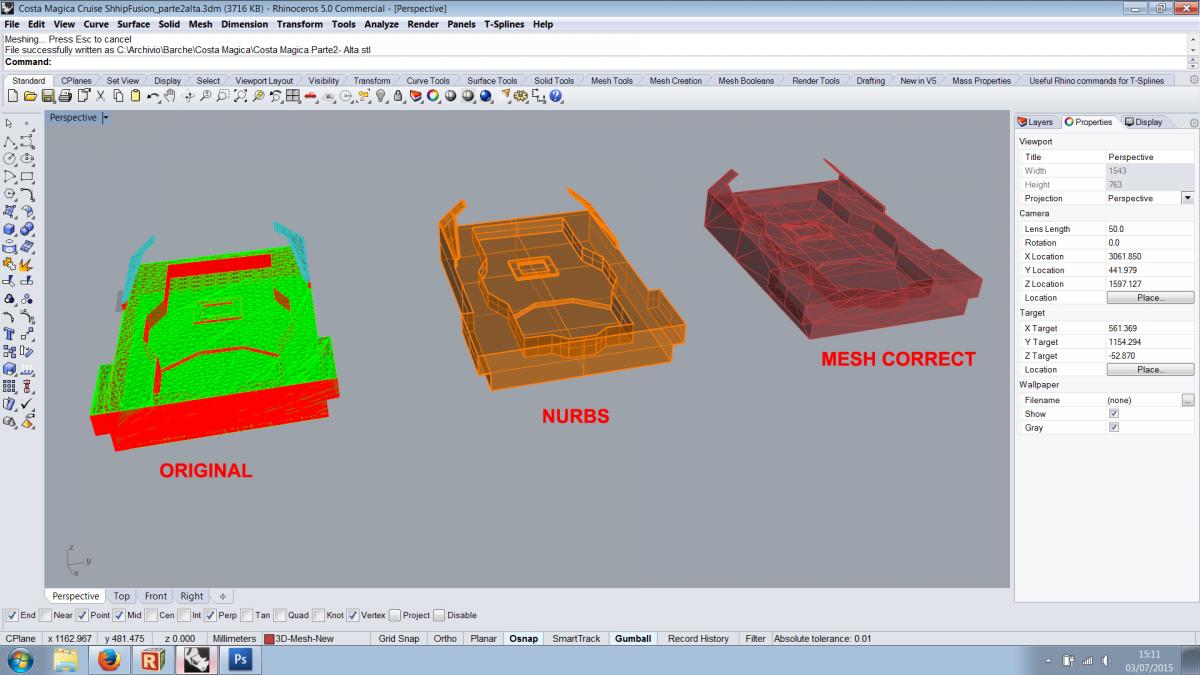1200x675 pixels.
Task: Open Photoshop from the Windows taskbar
Action: pyautogui.click(x=240, y=659)
